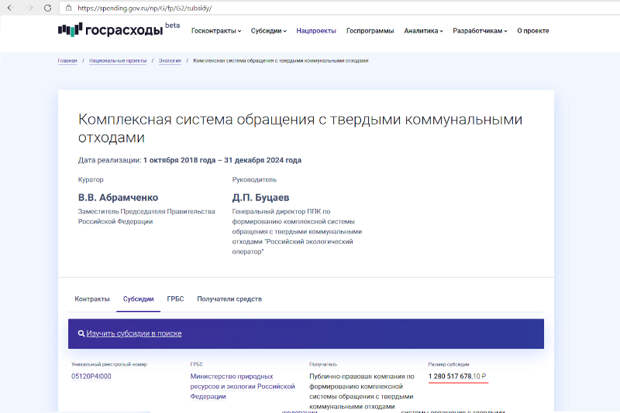This screenshot has width=620, height=413.
Task: Click the magnifier icon in blue banner
Action: pyautogui.click(x=81, y=333)
